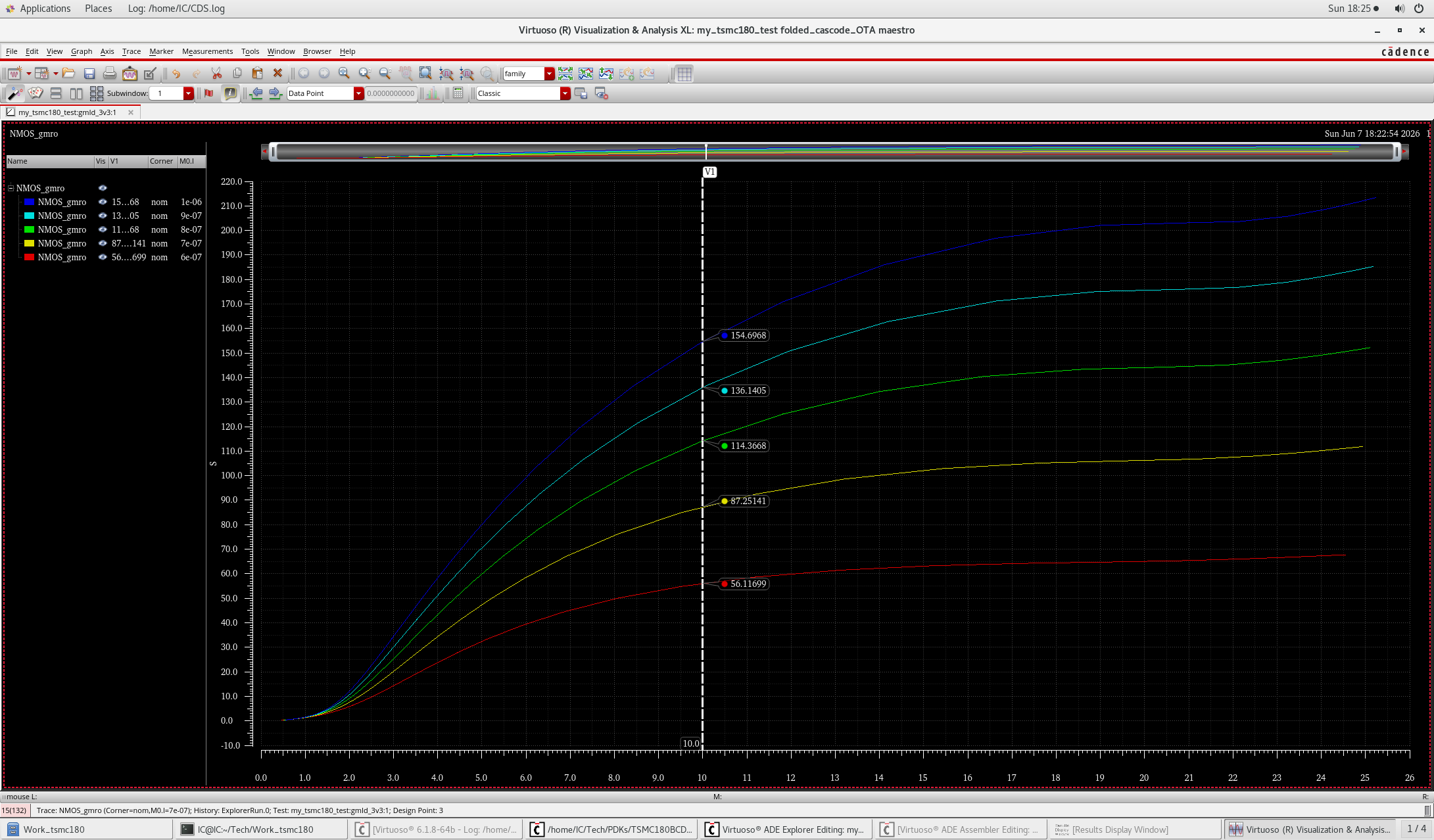Click the new graph window icon
The width and height of the screenshot is (1434, 840).
click(x=14, y=74)
